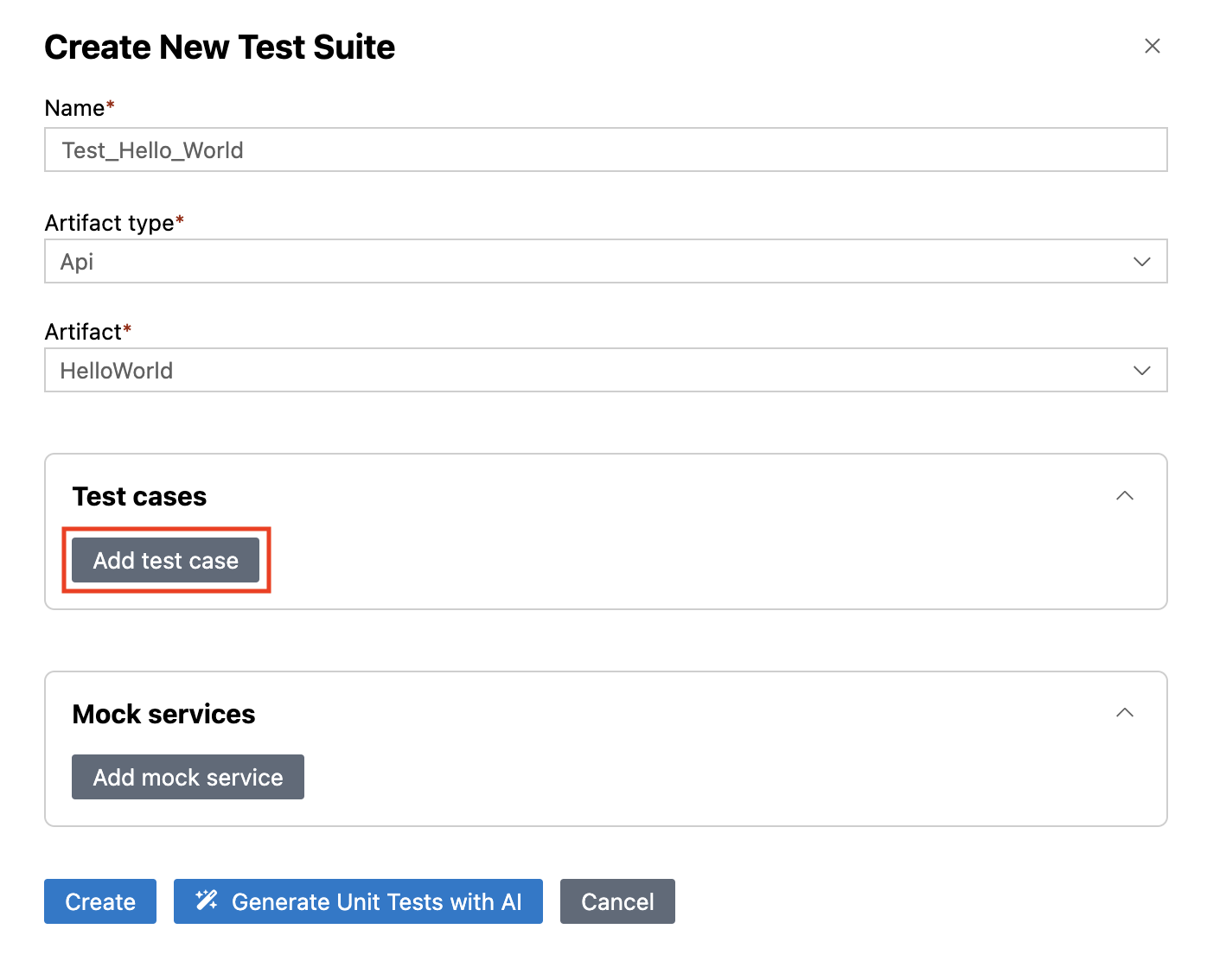
Task: Click the Mock services section heading
Action: 163,715
